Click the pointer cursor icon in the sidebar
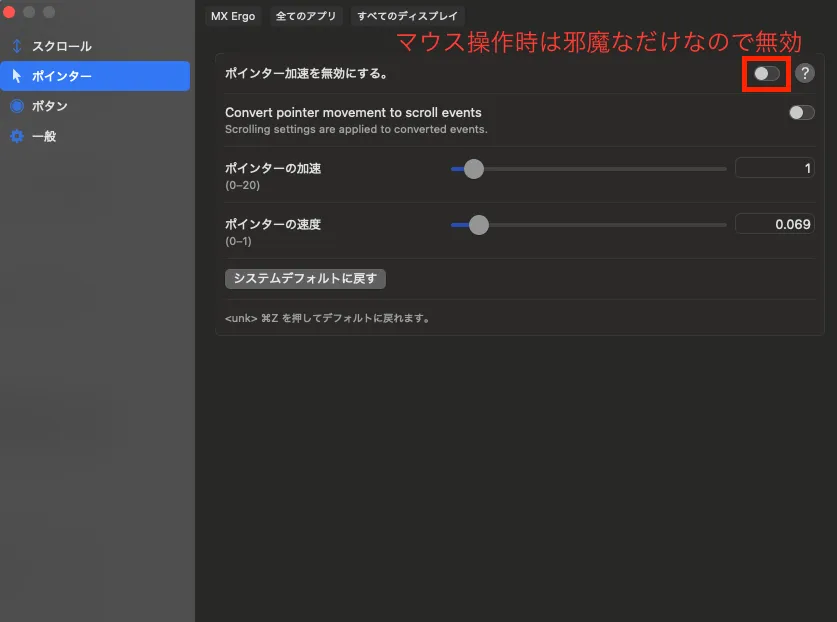This screenshot has height=622, width=837. [16, 76]
